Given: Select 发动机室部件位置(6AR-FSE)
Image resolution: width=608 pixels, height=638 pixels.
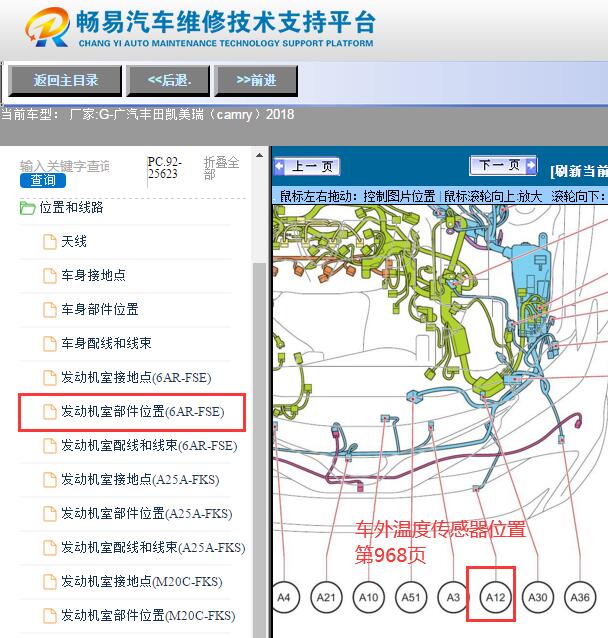Looking at the screenshot, I should coord(143,412).
